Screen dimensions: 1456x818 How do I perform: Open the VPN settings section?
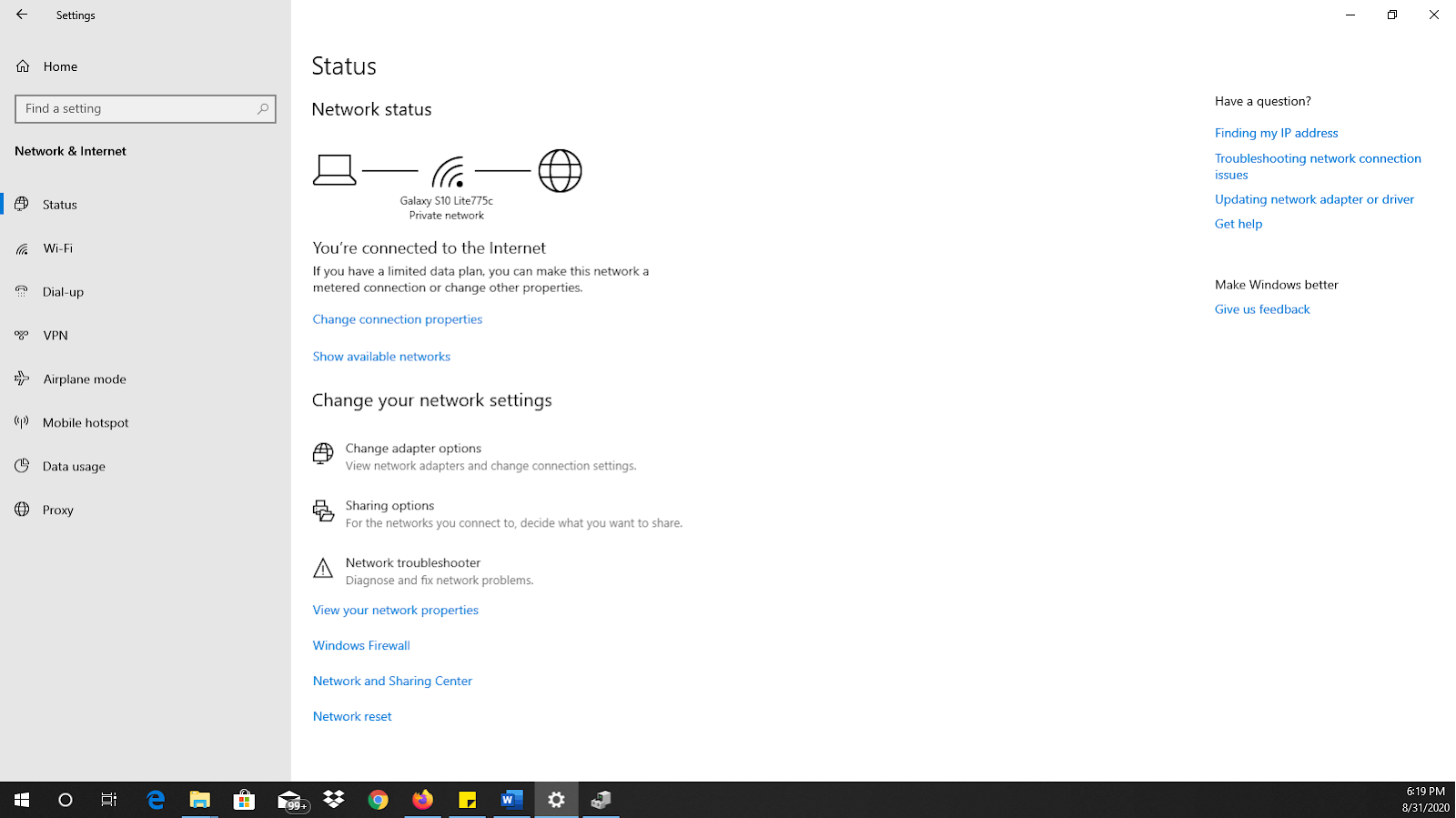click(56, 336)
